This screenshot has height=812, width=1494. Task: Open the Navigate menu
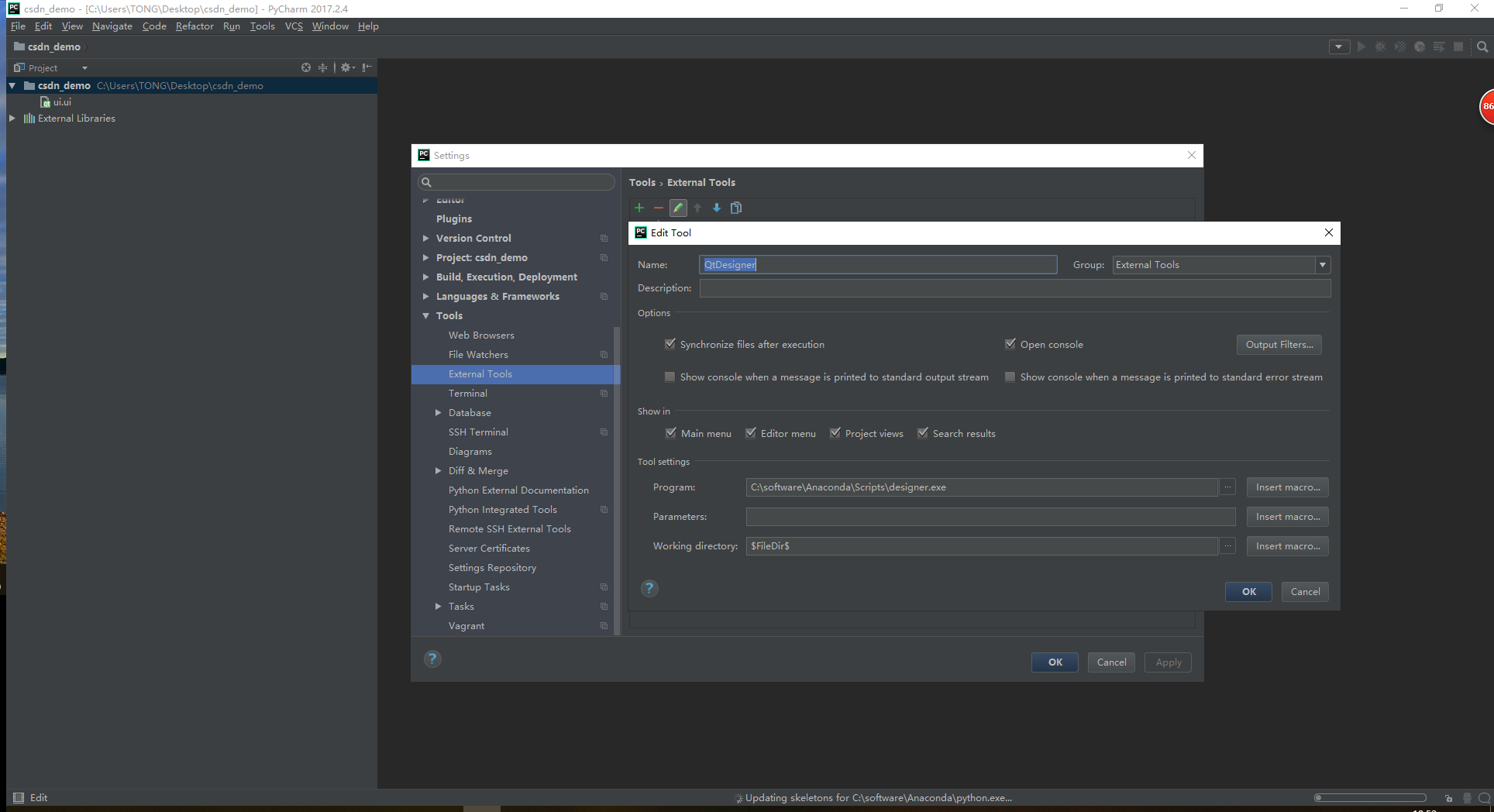(x=112, y=26)
